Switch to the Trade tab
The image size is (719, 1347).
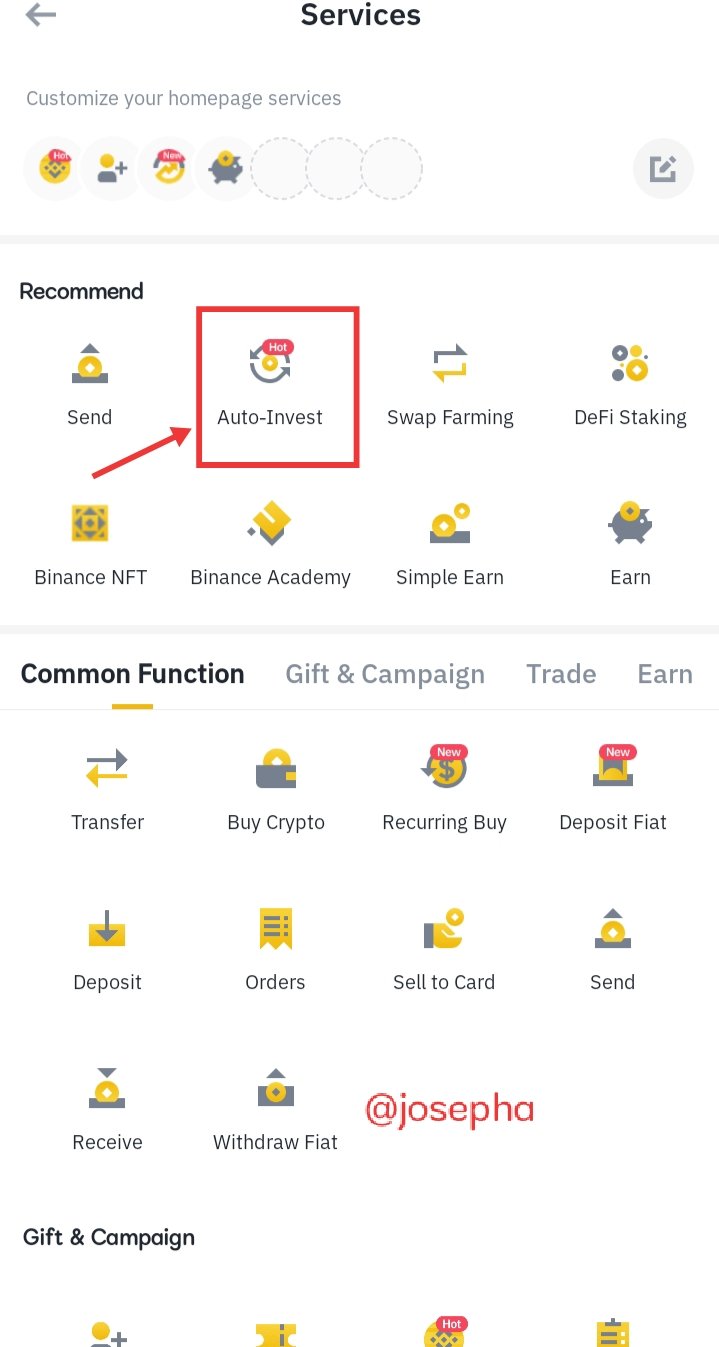tap(561, 674)
